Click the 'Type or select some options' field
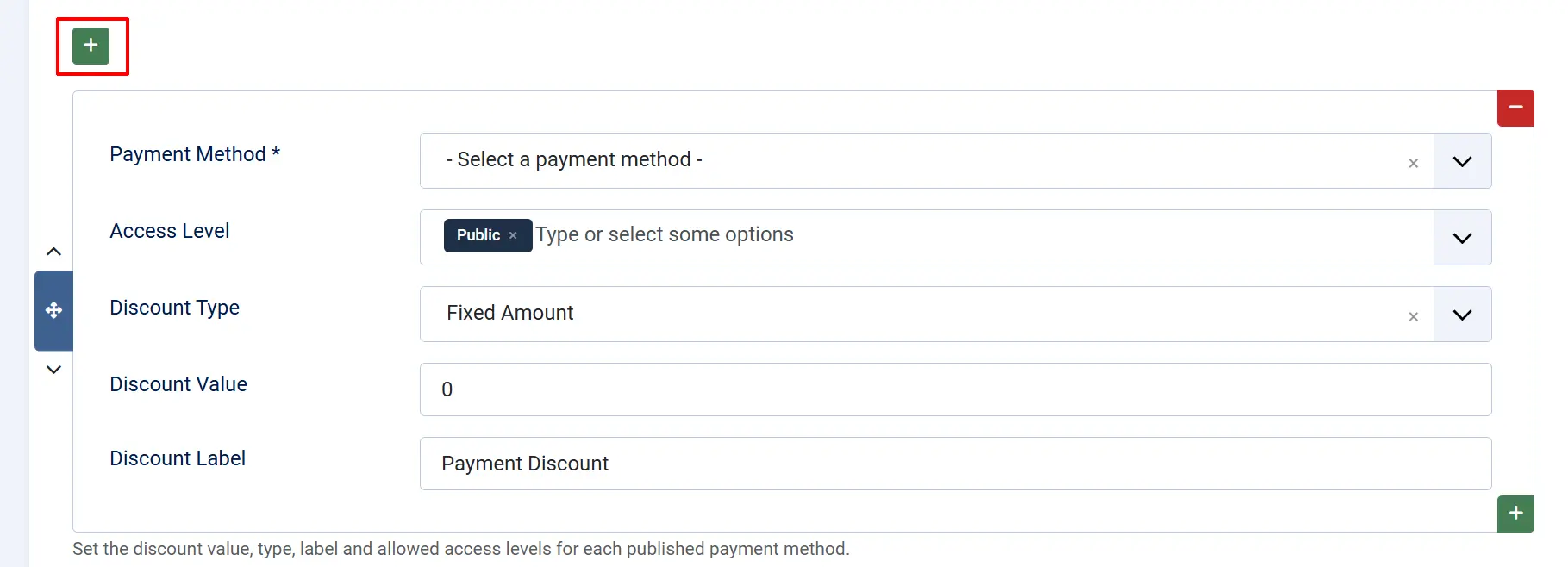Screen dimensions: 1568x567 coord(983,235)
